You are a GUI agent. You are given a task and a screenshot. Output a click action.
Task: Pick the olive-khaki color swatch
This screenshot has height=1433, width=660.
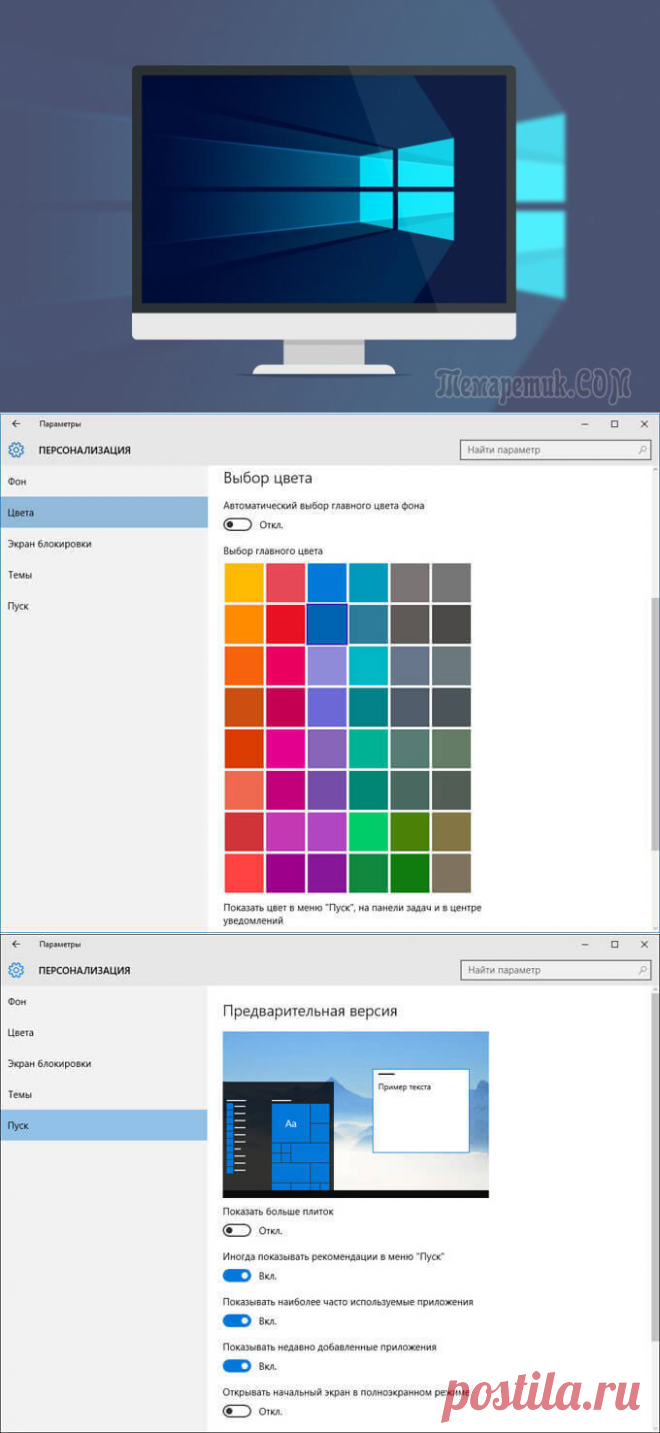tap(452, 832)
